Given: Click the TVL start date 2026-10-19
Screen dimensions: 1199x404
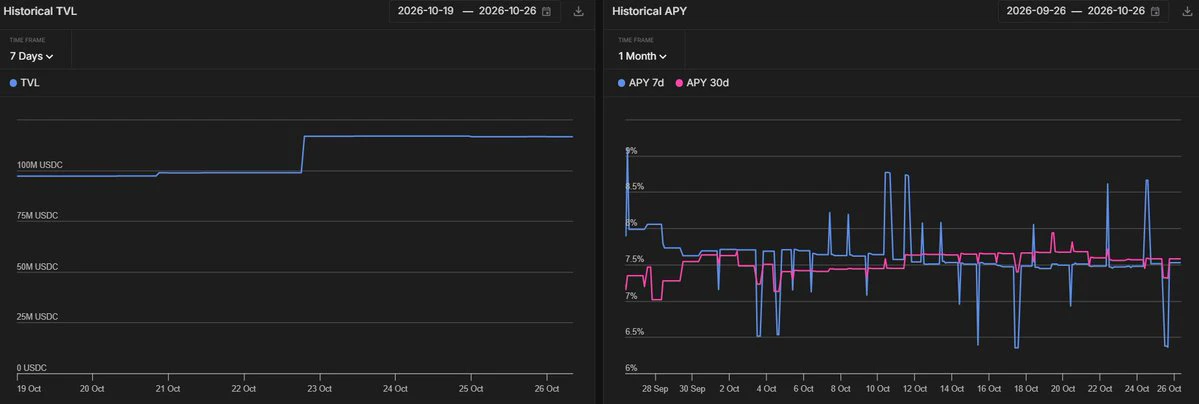Looking at the screenshot, I should [x=427, y=11].
